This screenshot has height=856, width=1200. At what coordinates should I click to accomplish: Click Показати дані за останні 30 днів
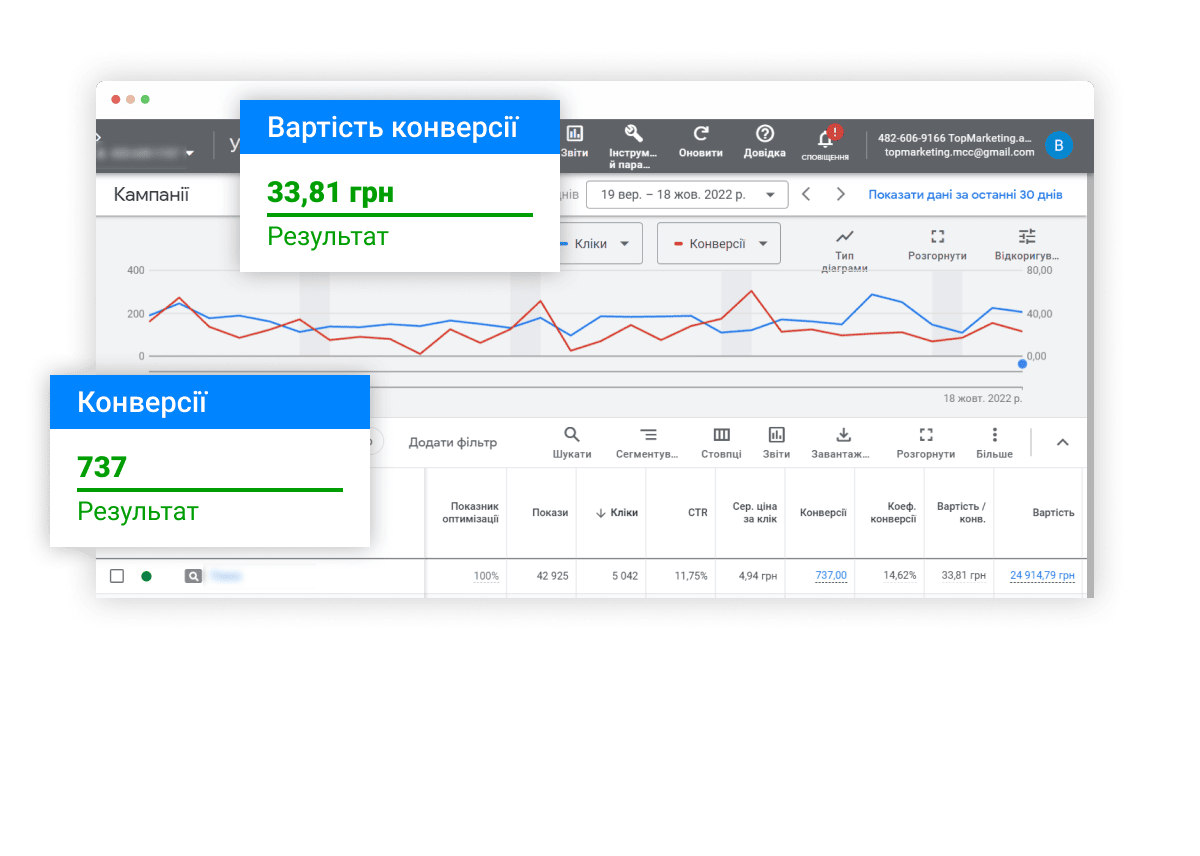coord(965,195)
